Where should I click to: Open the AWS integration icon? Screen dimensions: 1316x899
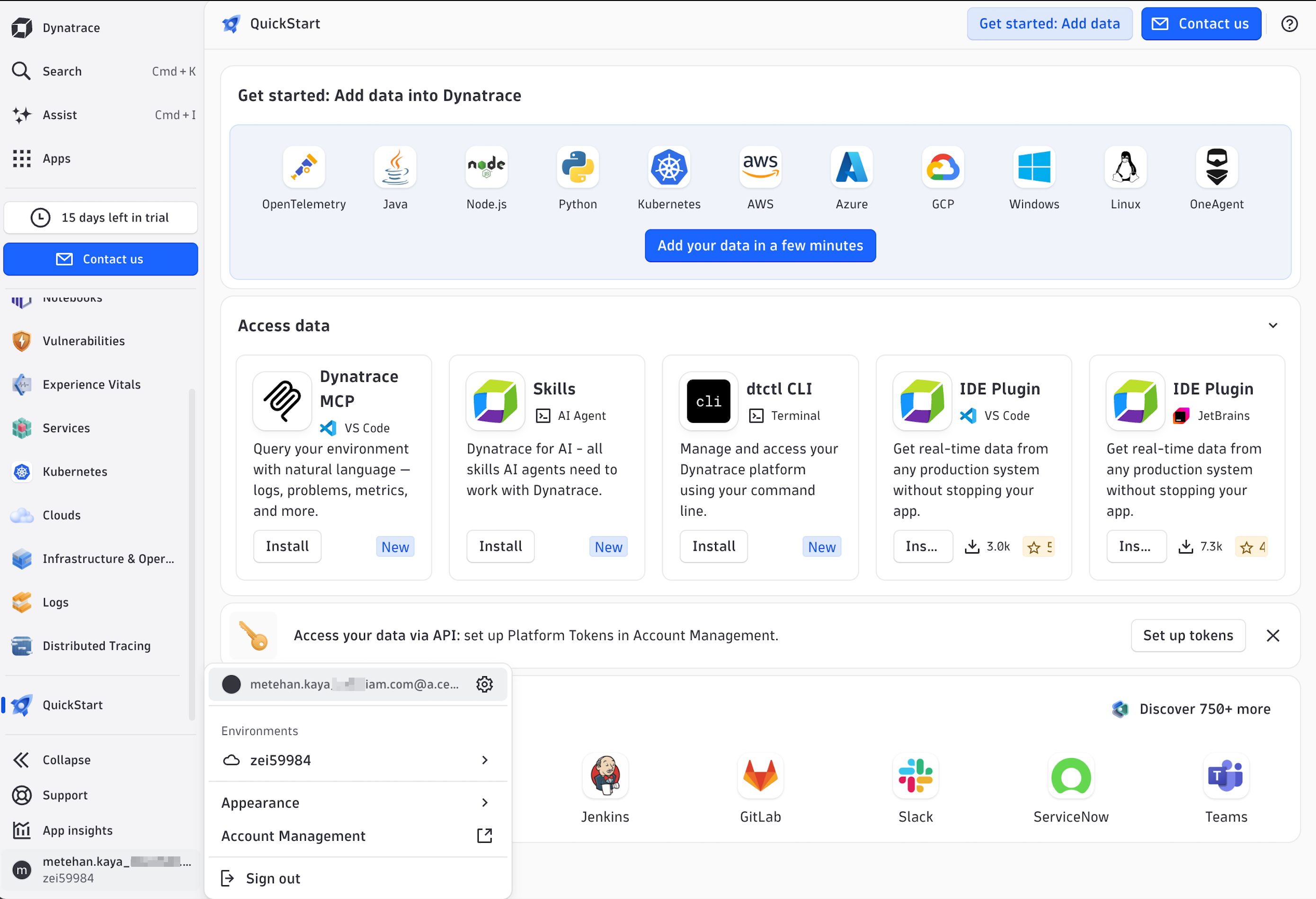[760, 167]
